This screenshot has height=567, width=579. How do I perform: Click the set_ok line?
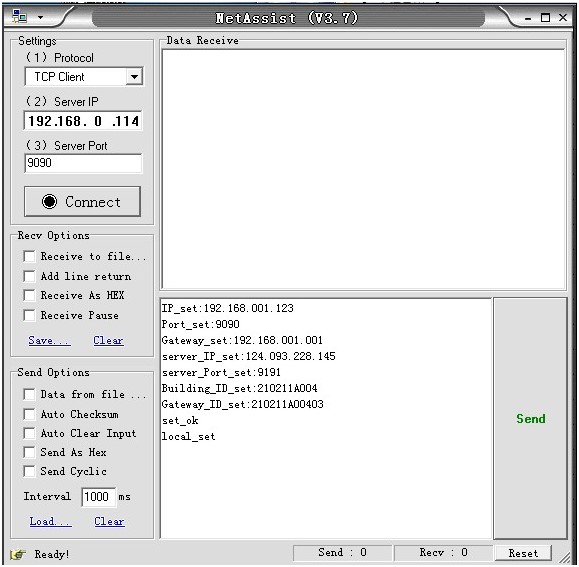pos(180,420)
